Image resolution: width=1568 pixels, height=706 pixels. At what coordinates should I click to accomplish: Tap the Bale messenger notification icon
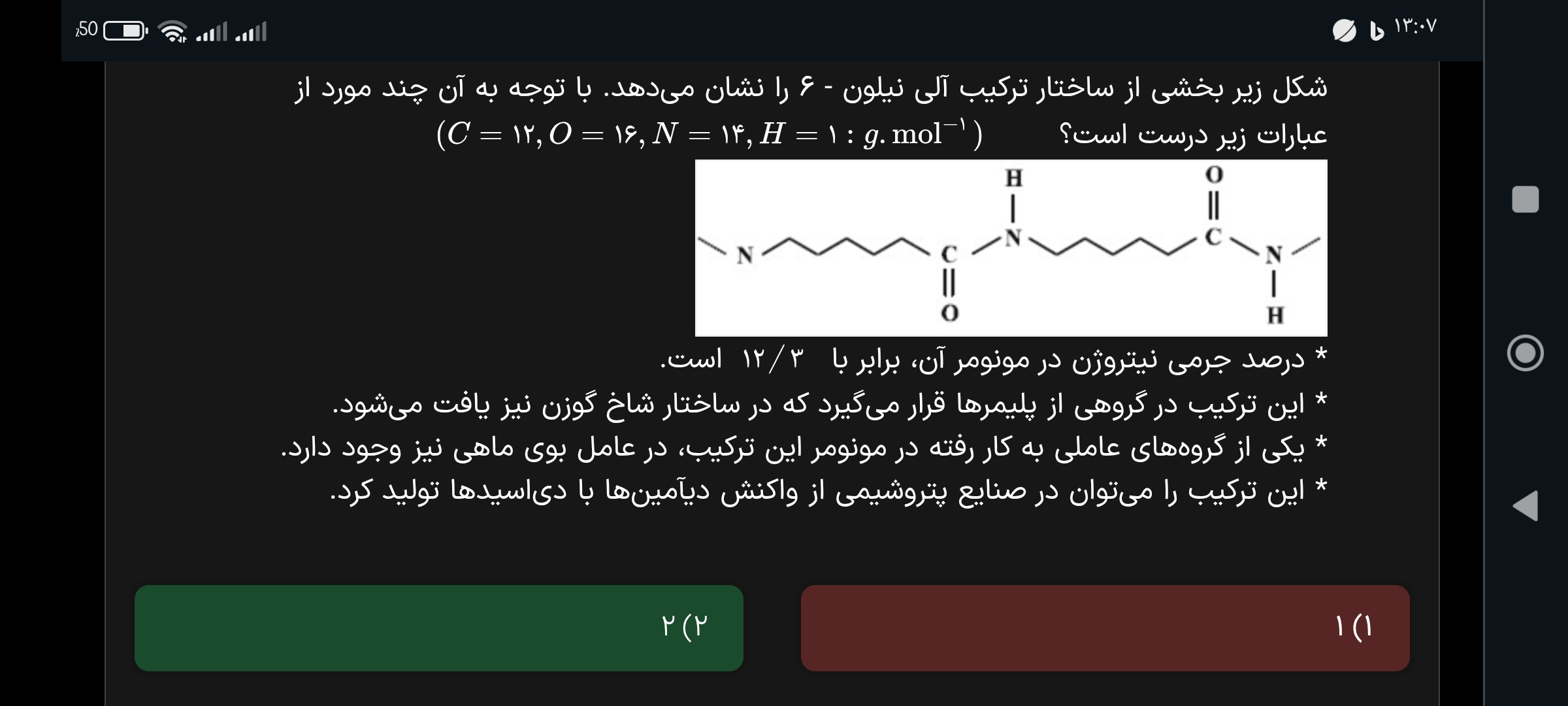(1377, 31)
